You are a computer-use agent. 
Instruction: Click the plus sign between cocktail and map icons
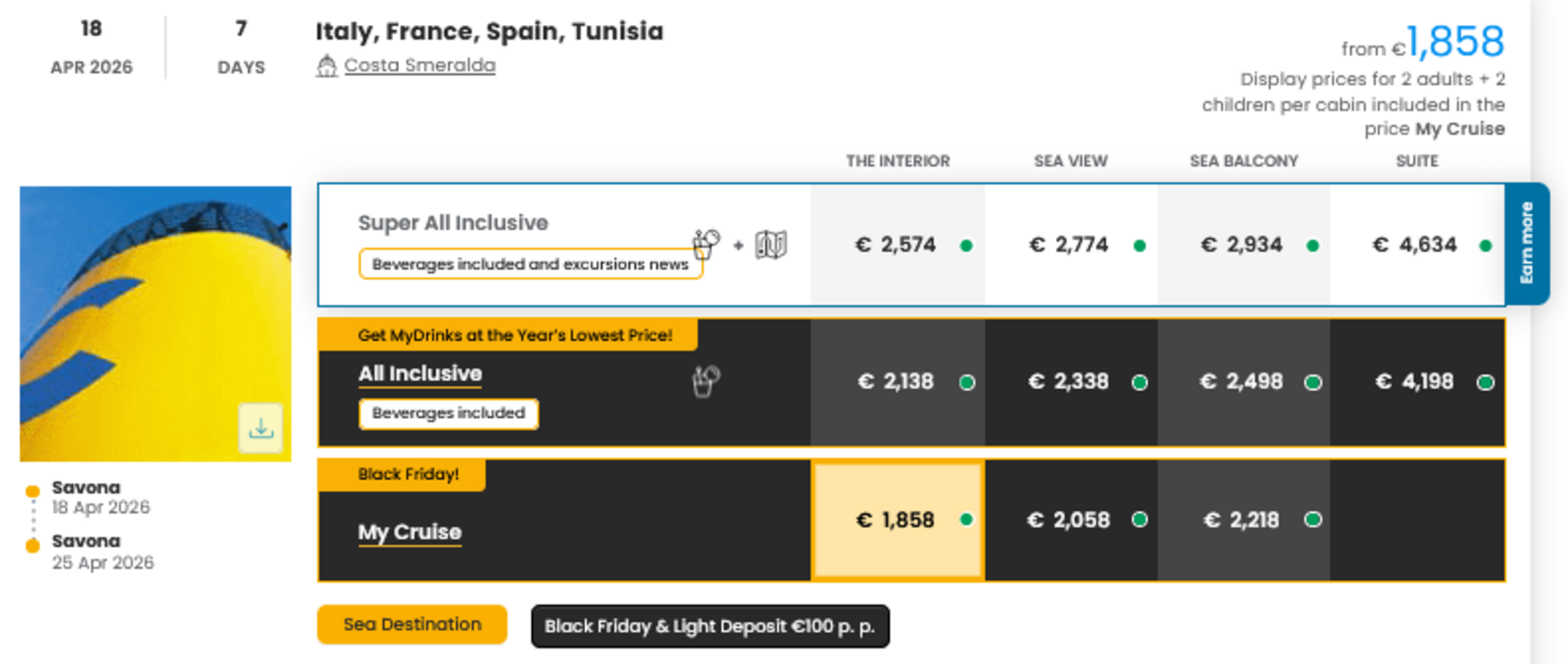click(x=738, y=247)
